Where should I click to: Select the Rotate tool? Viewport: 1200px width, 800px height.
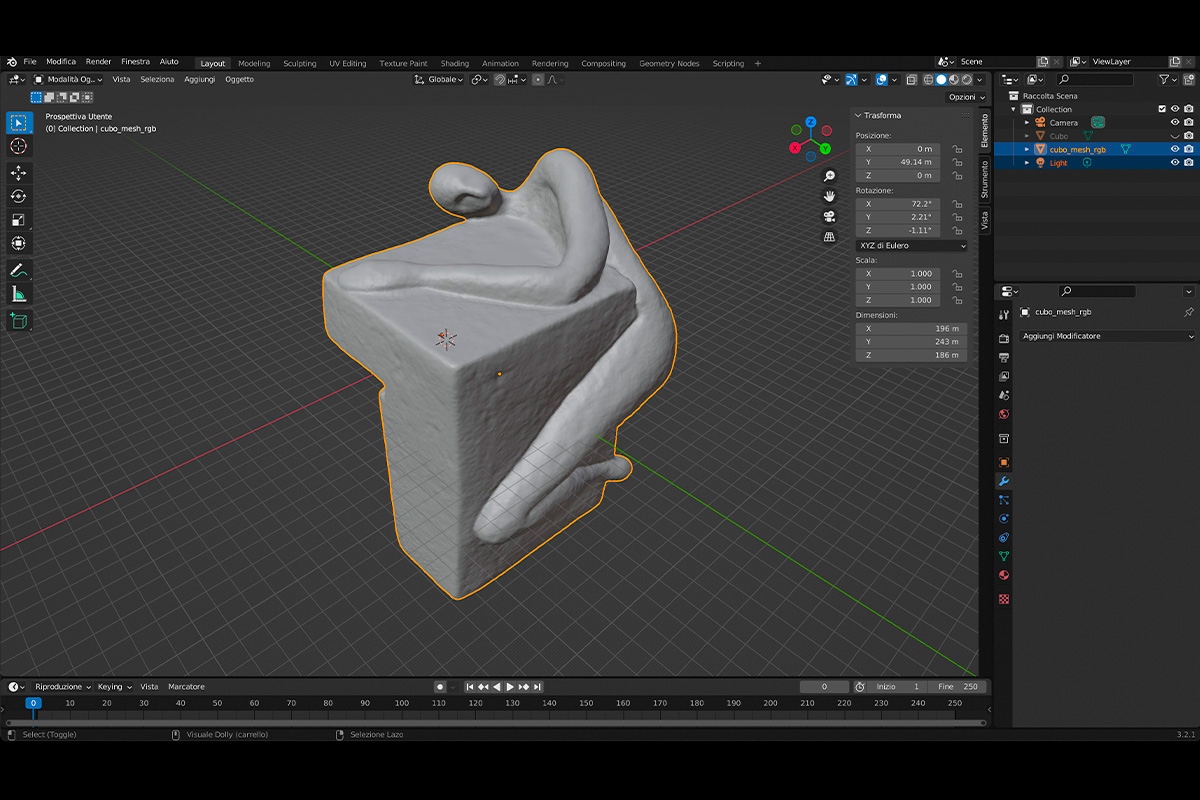pyautogui.click(x=18, y=196)
